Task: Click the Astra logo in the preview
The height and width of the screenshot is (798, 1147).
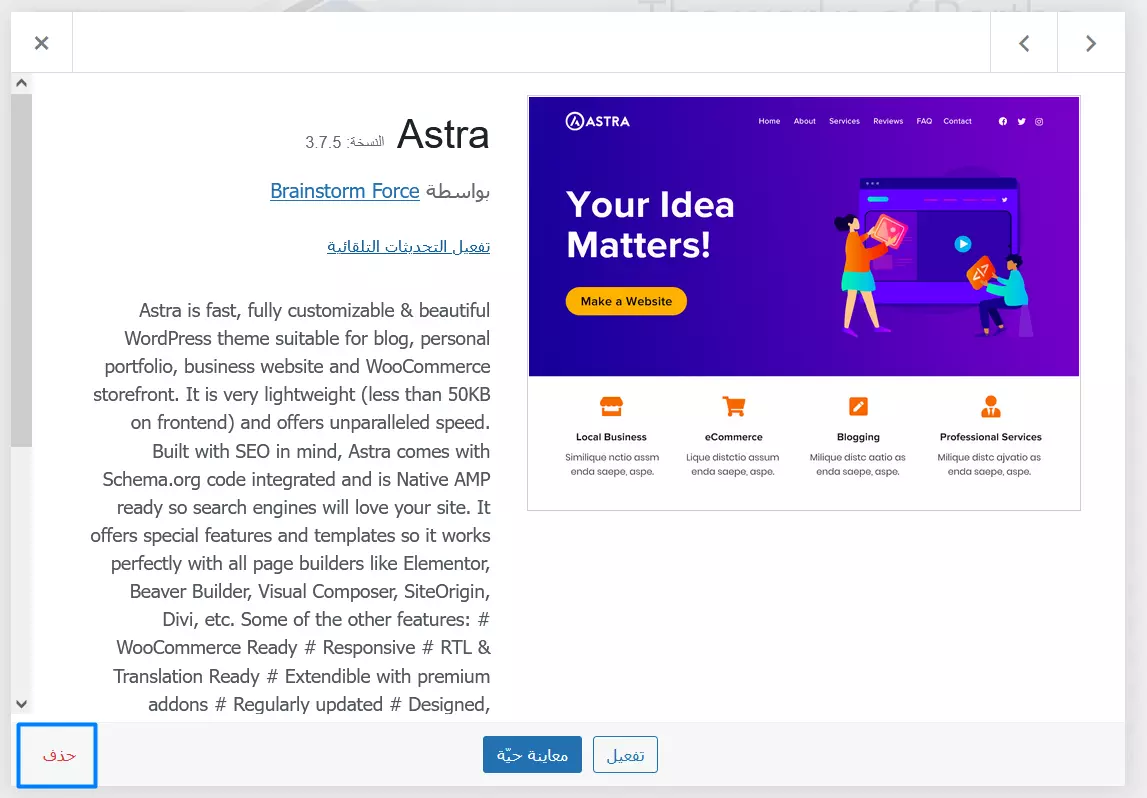Action: [x=598, y=122]
